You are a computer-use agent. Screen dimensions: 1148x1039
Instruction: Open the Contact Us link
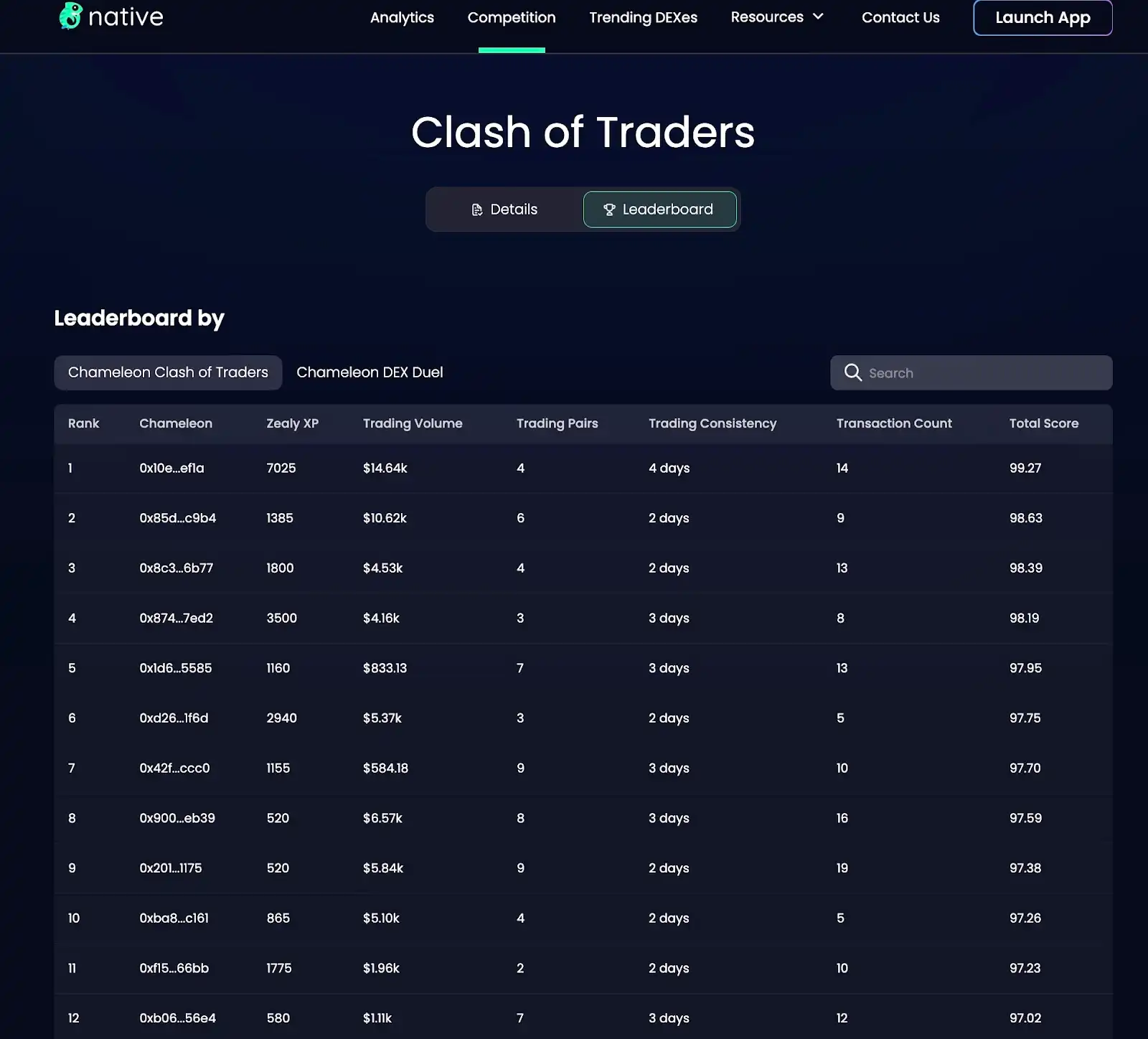pos(900,17)
